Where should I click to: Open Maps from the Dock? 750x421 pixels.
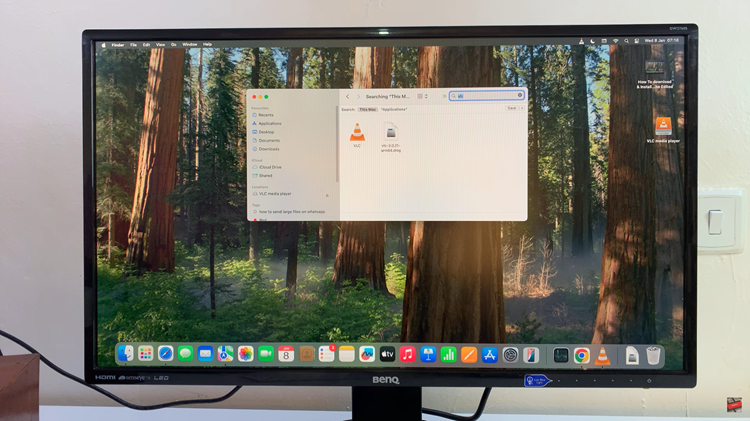225,354
